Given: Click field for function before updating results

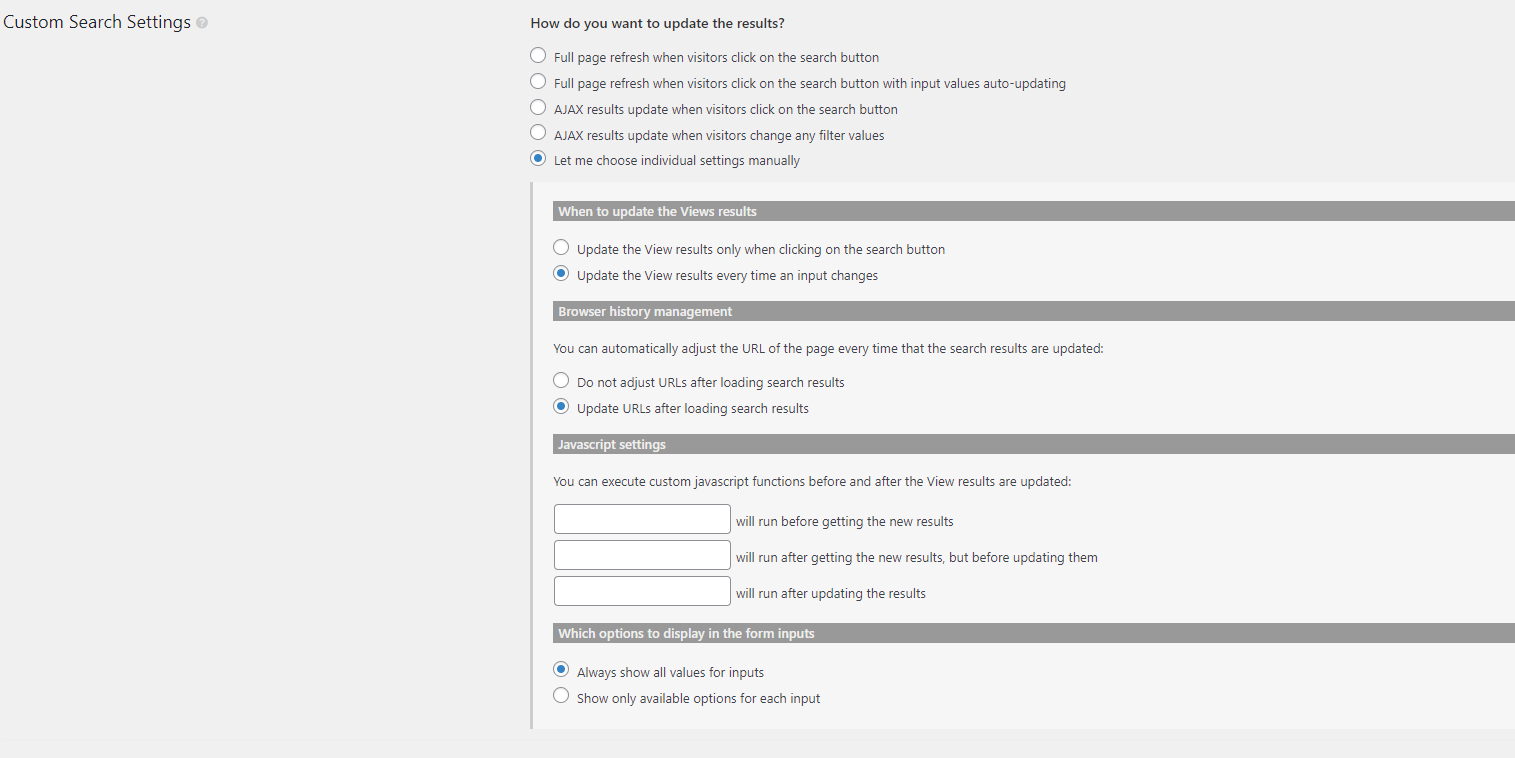Looking at the screenshot, I should 642,555.
